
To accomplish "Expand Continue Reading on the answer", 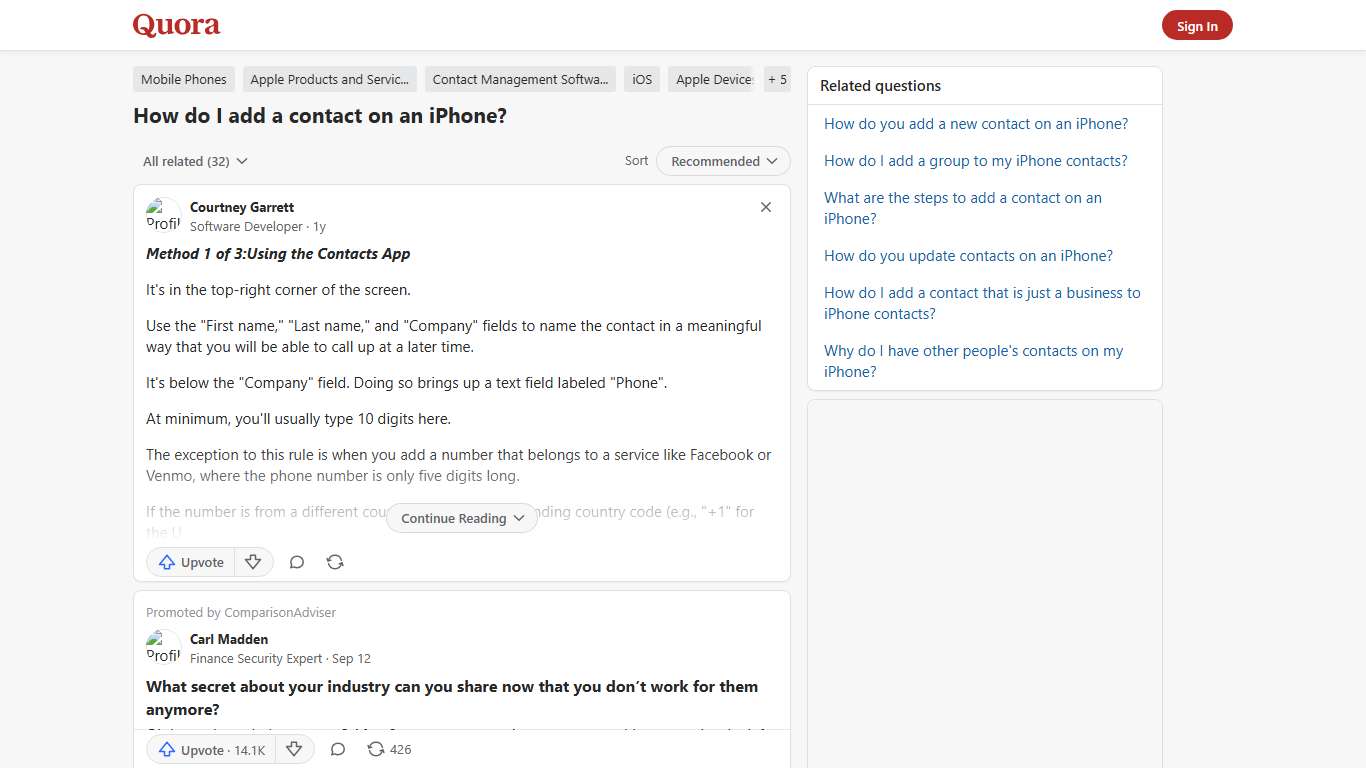I will [461, 518].
